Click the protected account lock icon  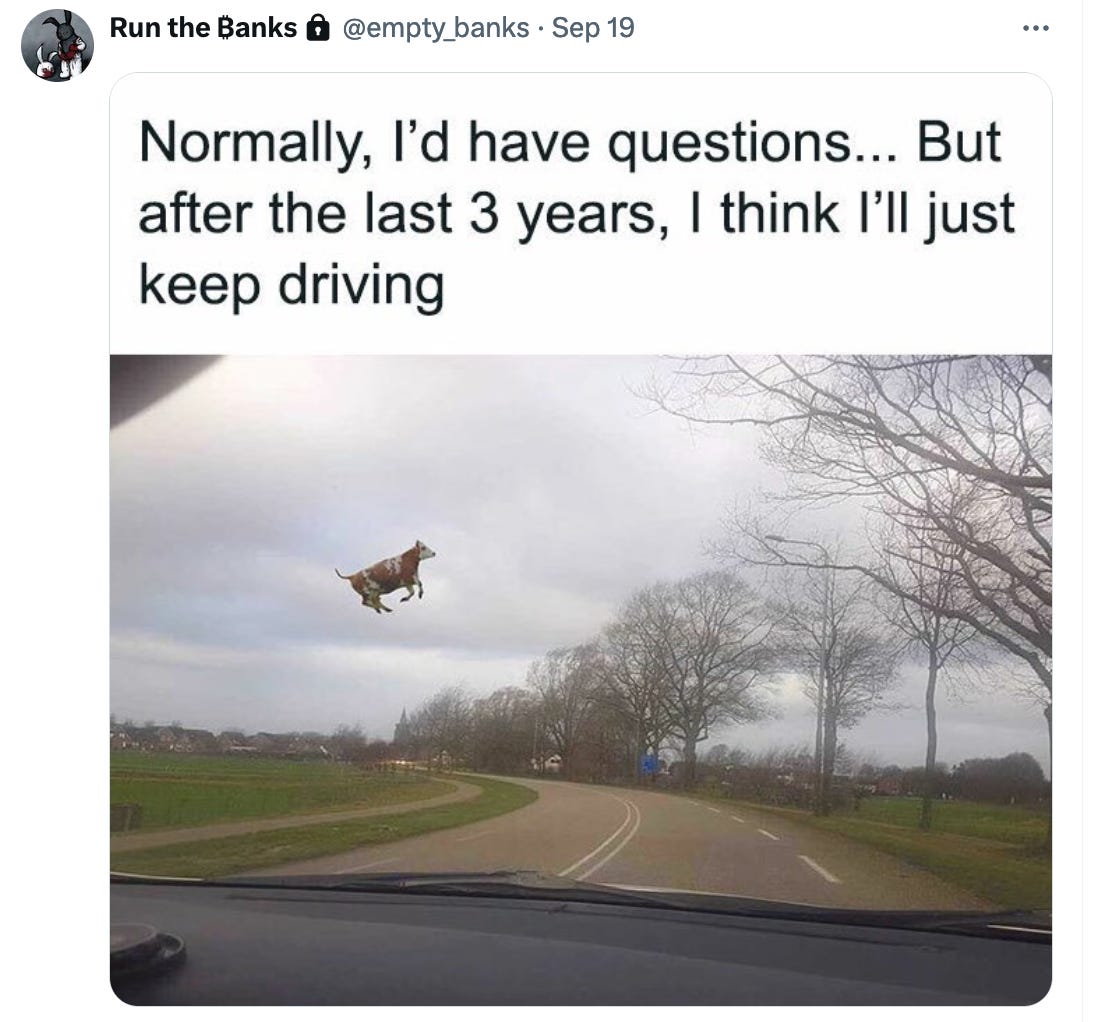click(x=320, y=28)
